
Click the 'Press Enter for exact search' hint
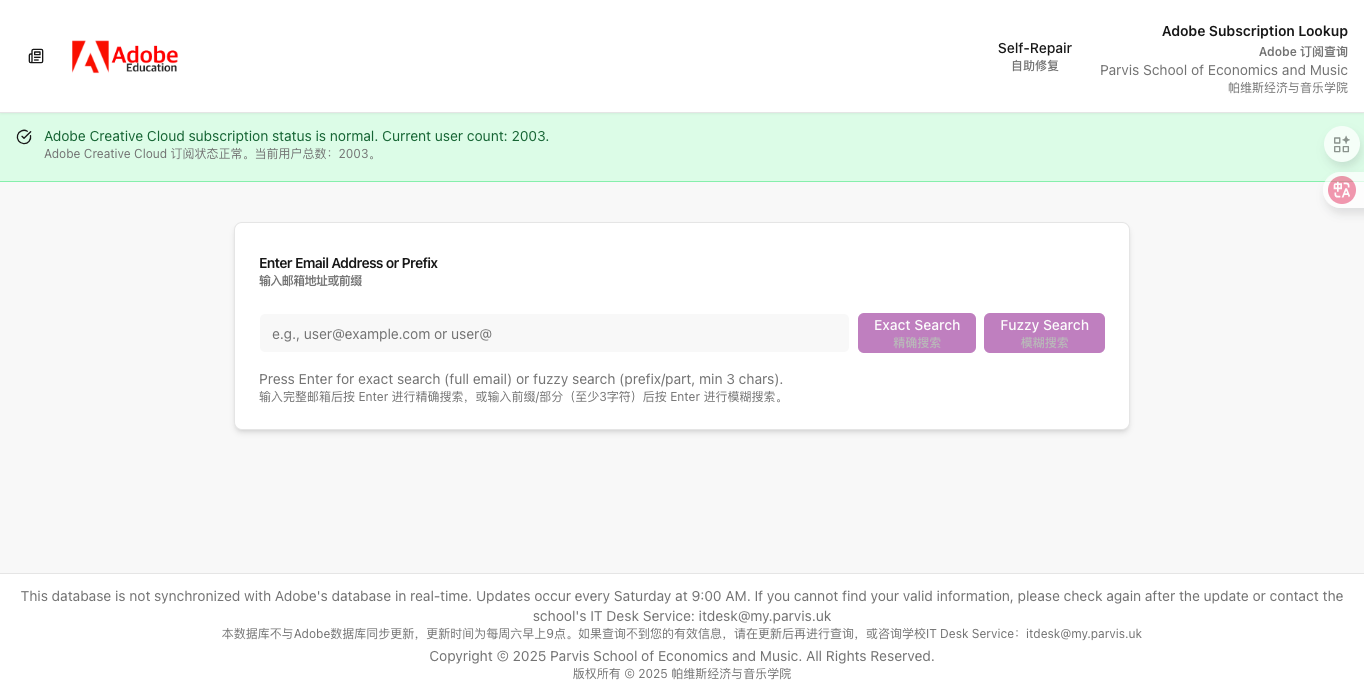pos(521,379)
